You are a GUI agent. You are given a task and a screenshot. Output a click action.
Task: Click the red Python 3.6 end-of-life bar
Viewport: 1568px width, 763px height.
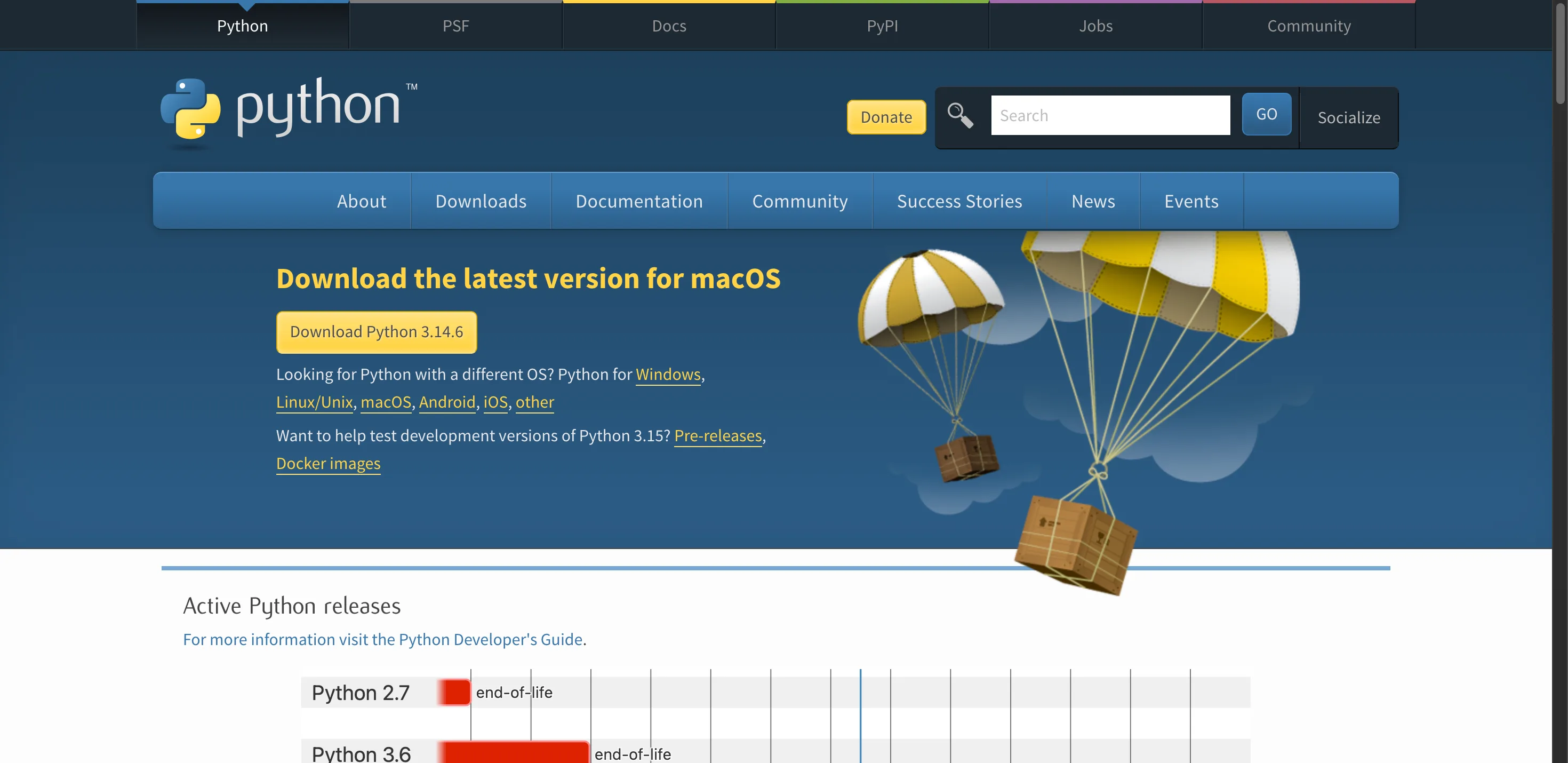click(514, 753)
